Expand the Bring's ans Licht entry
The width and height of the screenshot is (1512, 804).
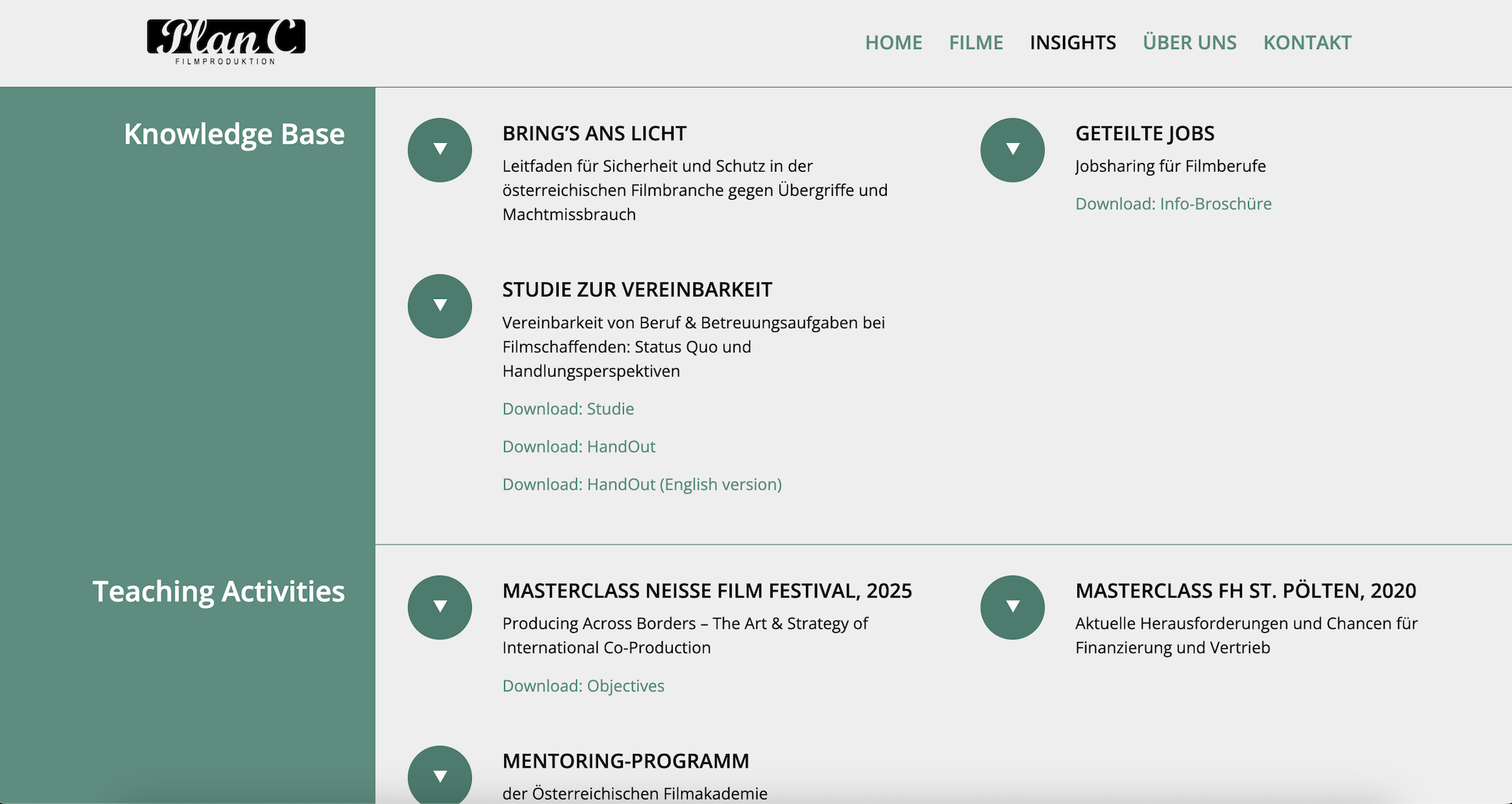tap(439, 150)
